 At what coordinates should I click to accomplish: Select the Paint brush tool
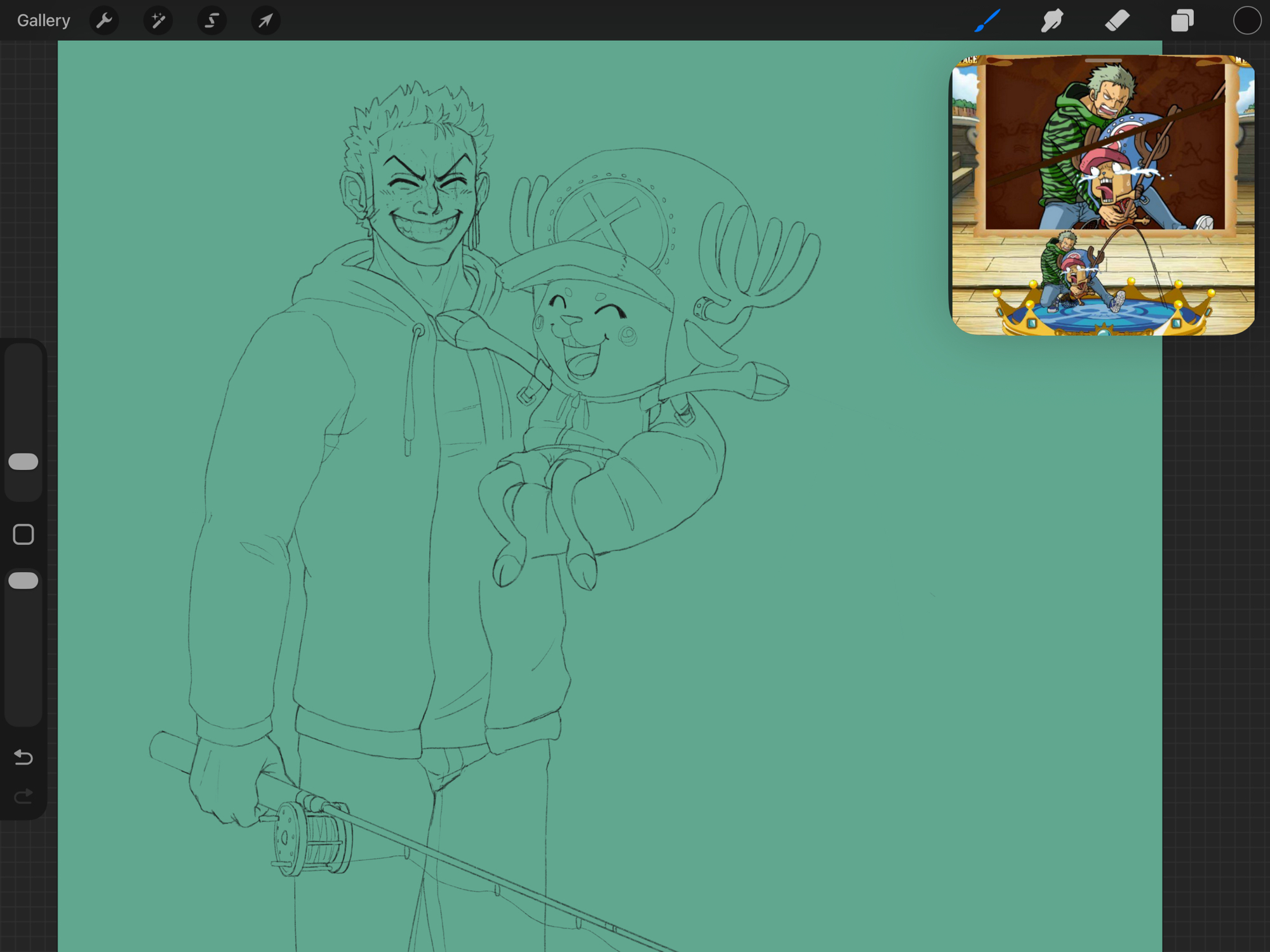pos(987,21)
